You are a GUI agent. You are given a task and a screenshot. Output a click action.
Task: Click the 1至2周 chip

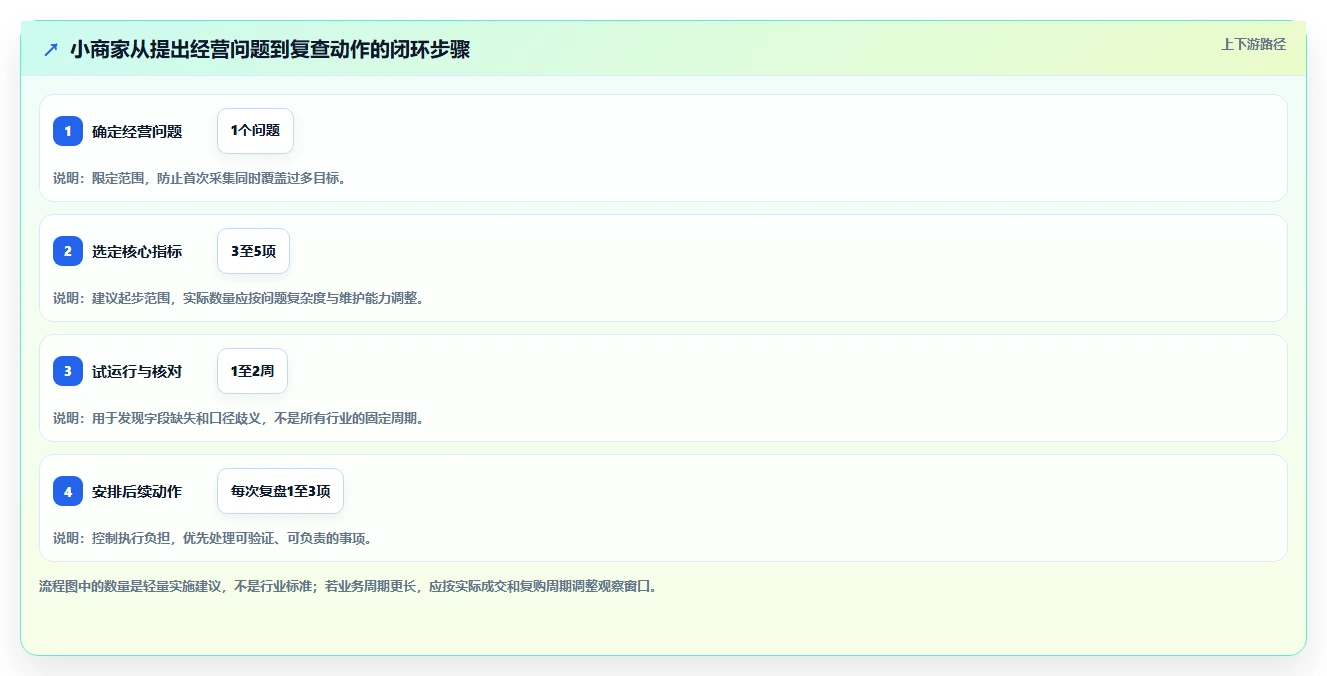(252, 371)
